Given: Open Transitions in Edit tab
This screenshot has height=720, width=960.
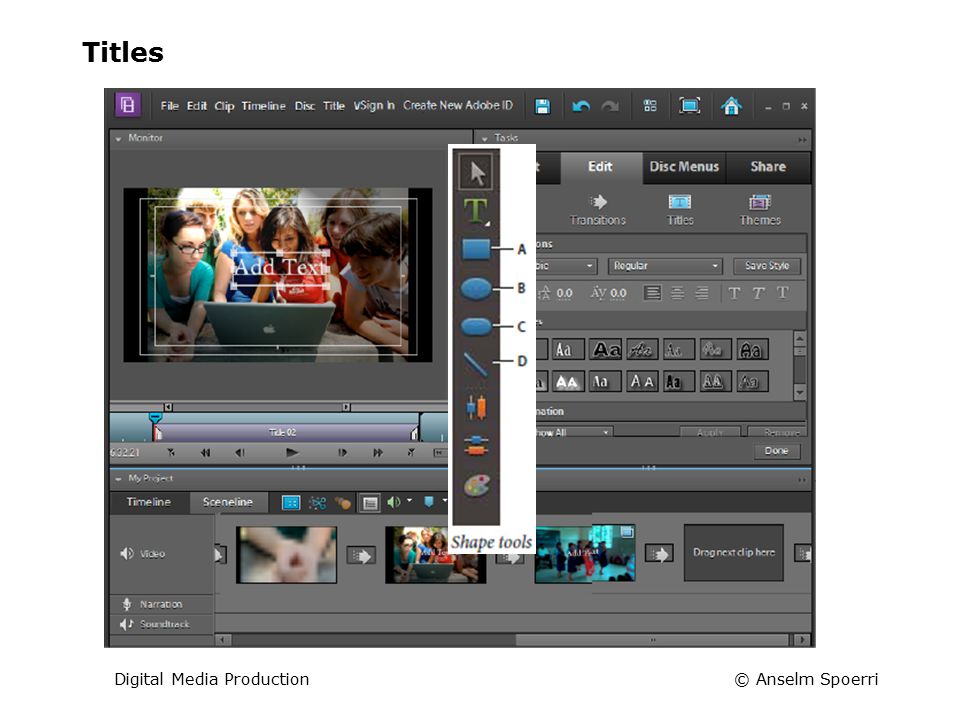Looking at the screenshot, I should point(598,210).
